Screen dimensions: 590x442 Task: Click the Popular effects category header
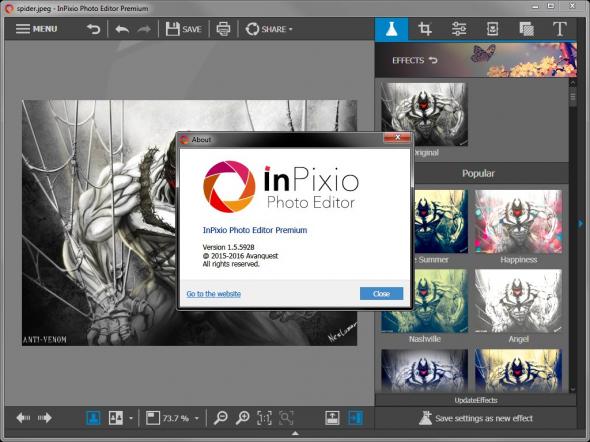pyautogui.click(x=478, y=173)
